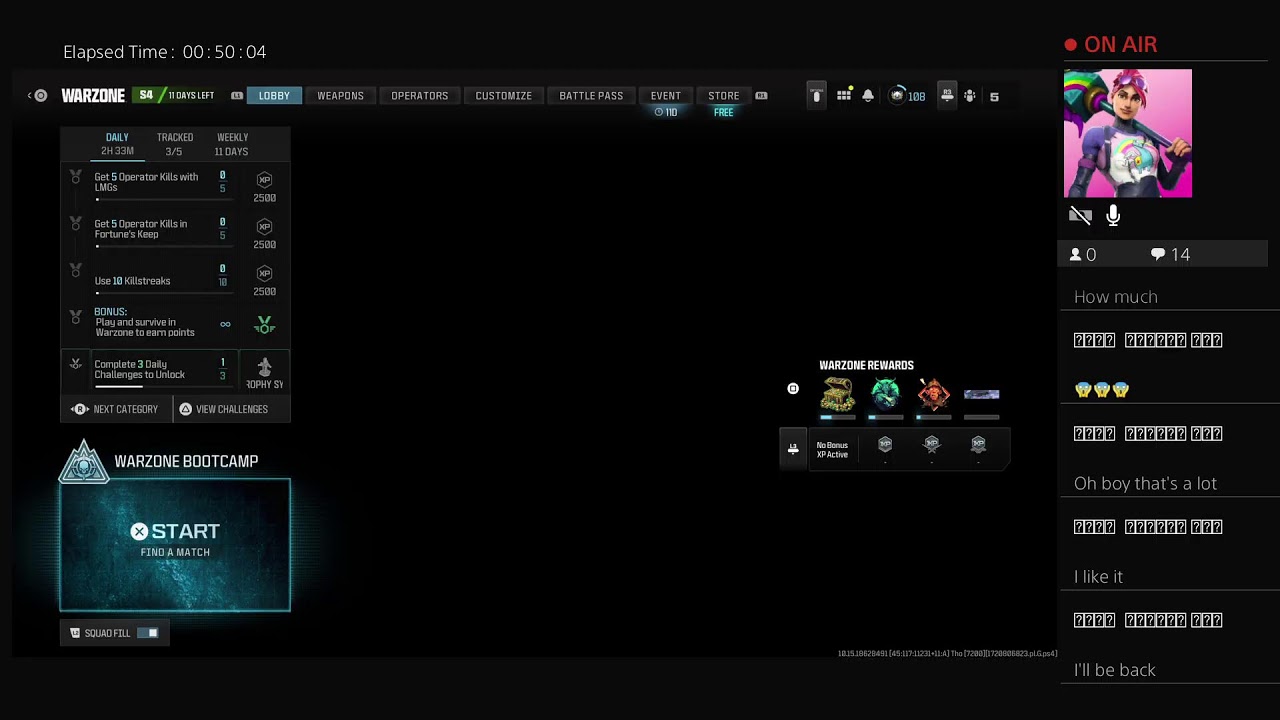Open the player level 108 badge
Image resolution: width=1280 pixels, height=720 pixels.
coord(908,96)
